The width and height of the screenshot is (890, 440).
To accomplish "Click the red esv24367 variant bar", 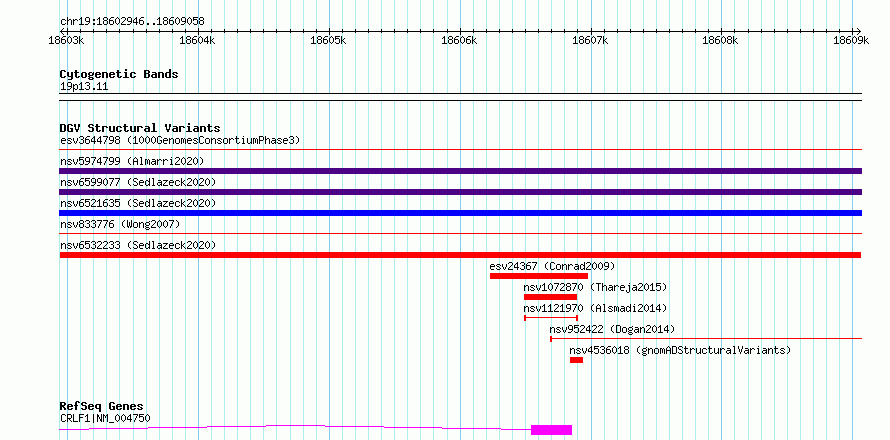I will 539,276.
